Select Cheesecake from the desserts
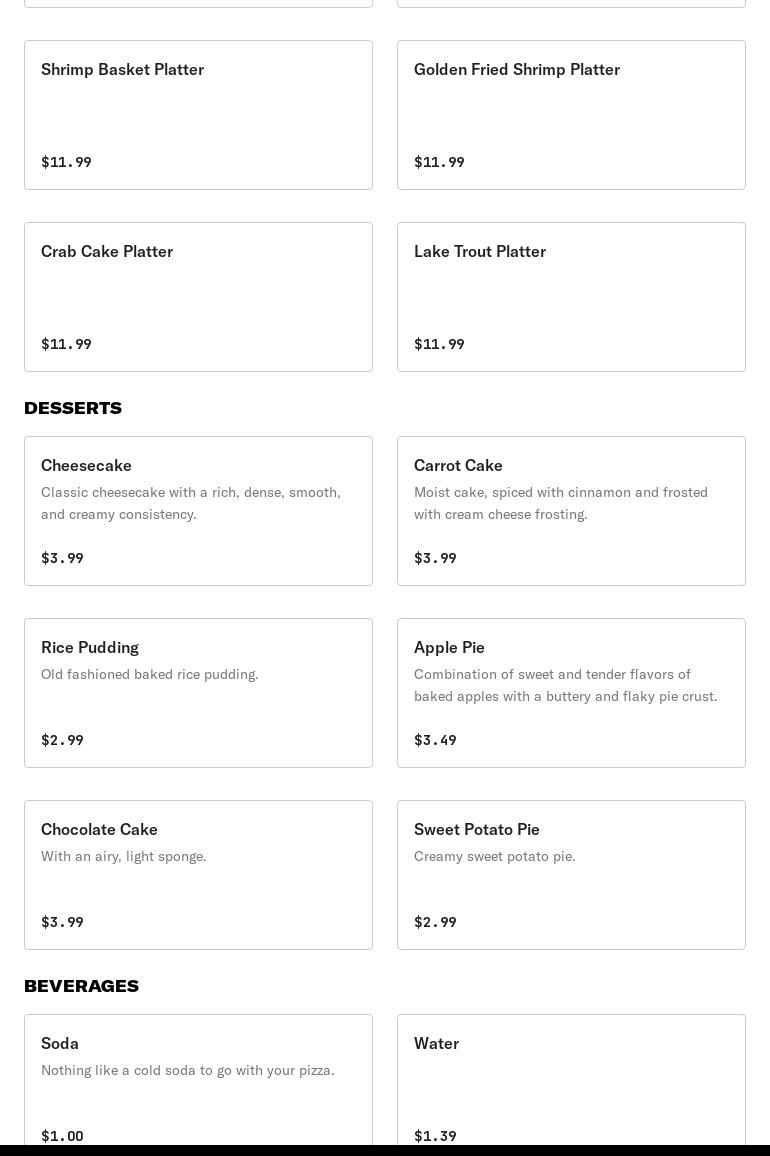The width and height of the screenshot is (770, 1156). [198, 511]
